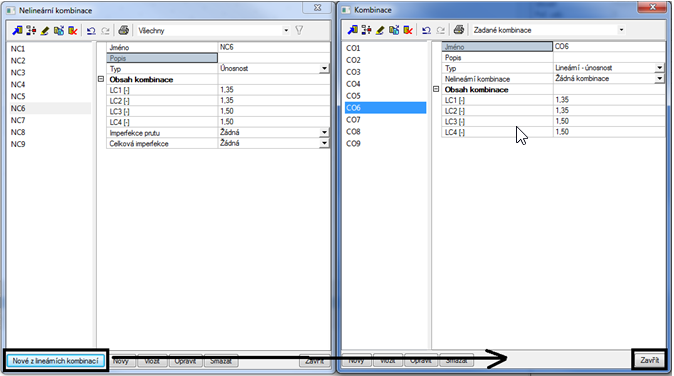Image resolution: width=674 pixels, height=376 pixels.
Task: Click the redo icon in Kombinace toolbar
Action: click(x=441, y=30)
